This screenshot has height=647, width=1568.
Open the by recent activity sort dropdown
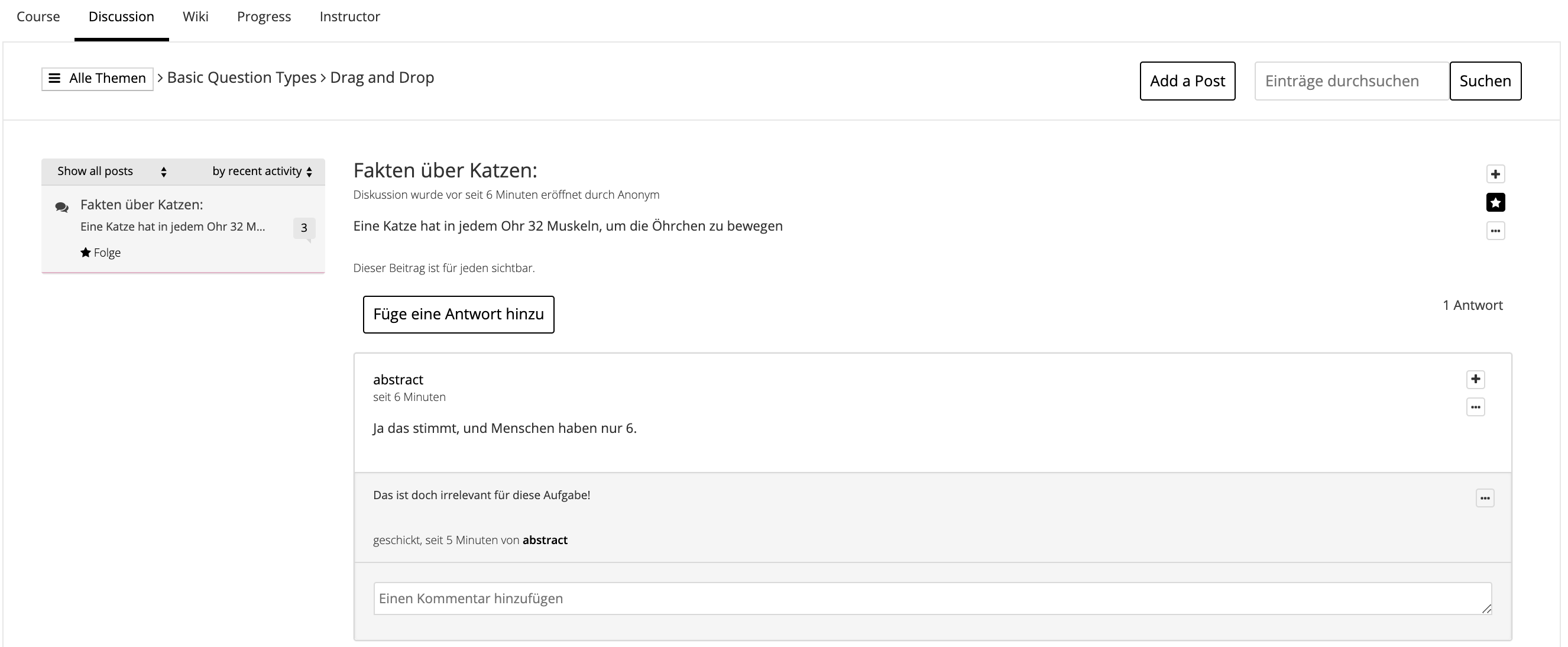click(262, 172)
